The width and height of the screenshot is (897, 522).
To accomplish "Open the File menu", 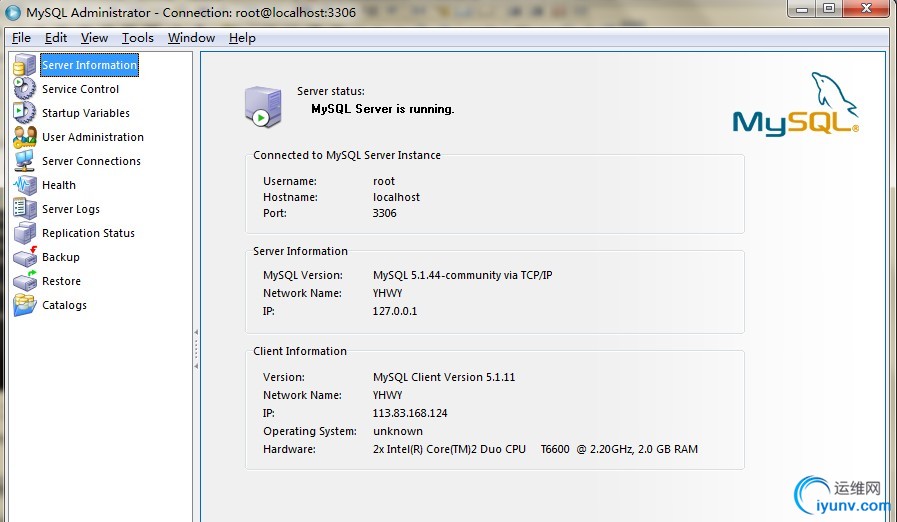I will [21, 38].
